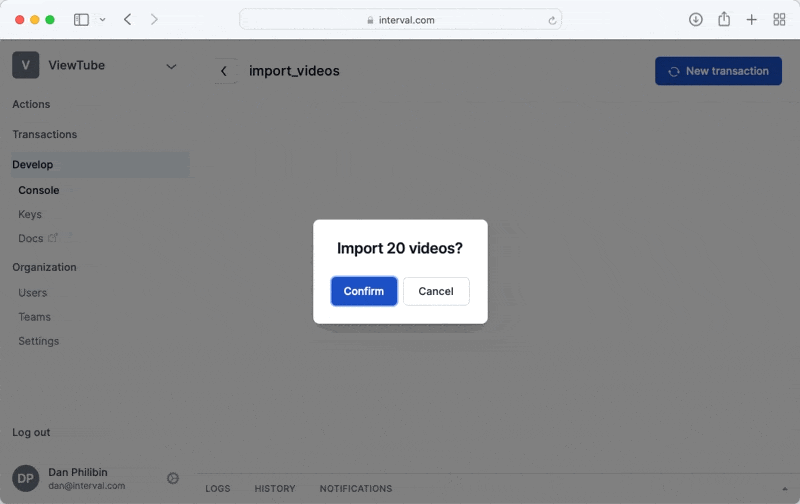800x504 pixels.
Task: Switch to the LOGS tab
Action: pyautogui.click(x=218, y=489)
